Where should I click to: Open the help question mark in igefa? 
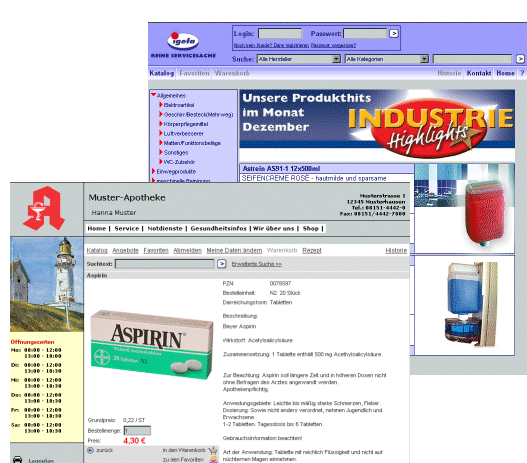(522, 73)
